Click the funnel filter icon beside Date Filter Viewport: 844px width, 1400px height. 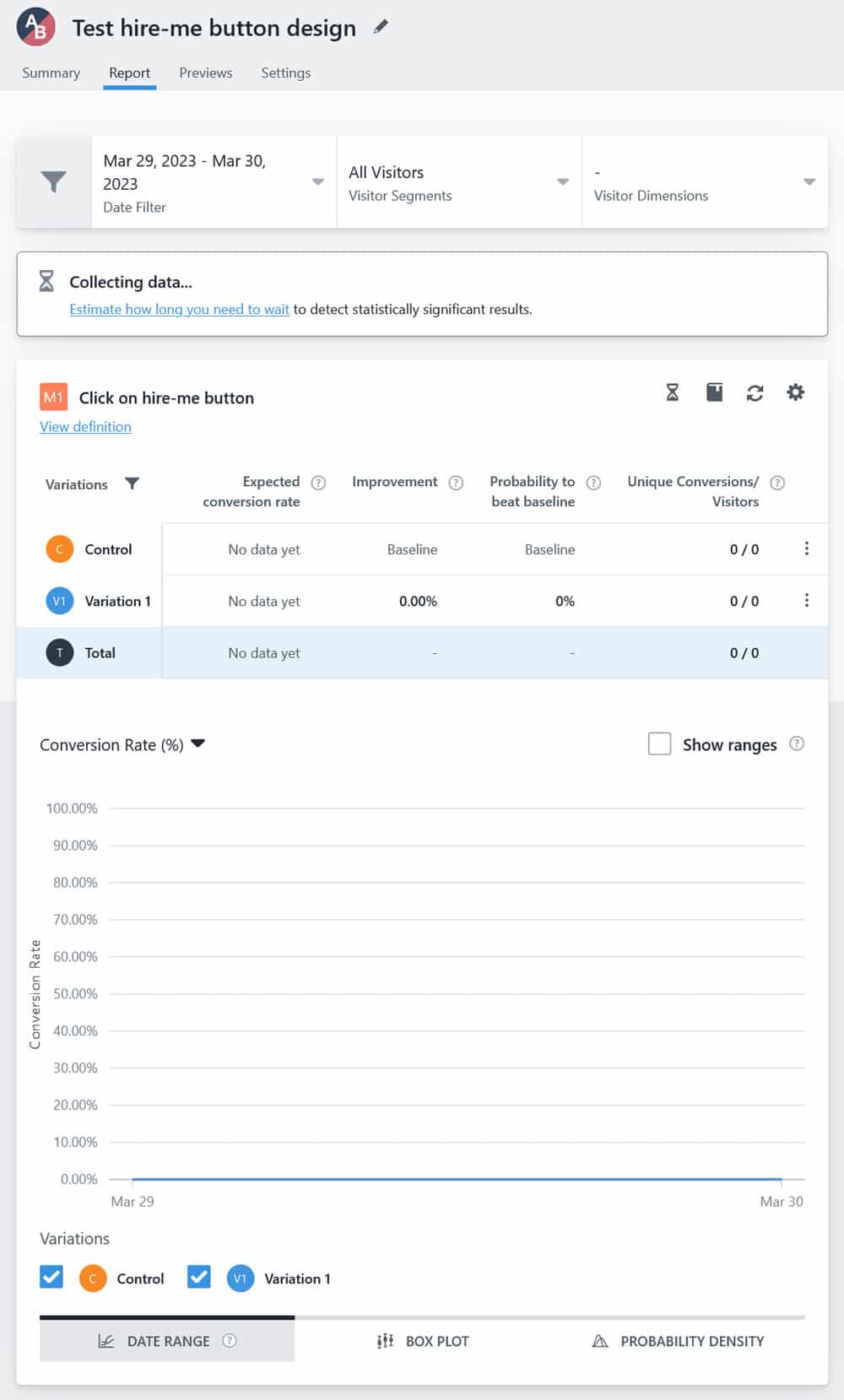click(53, 181)
